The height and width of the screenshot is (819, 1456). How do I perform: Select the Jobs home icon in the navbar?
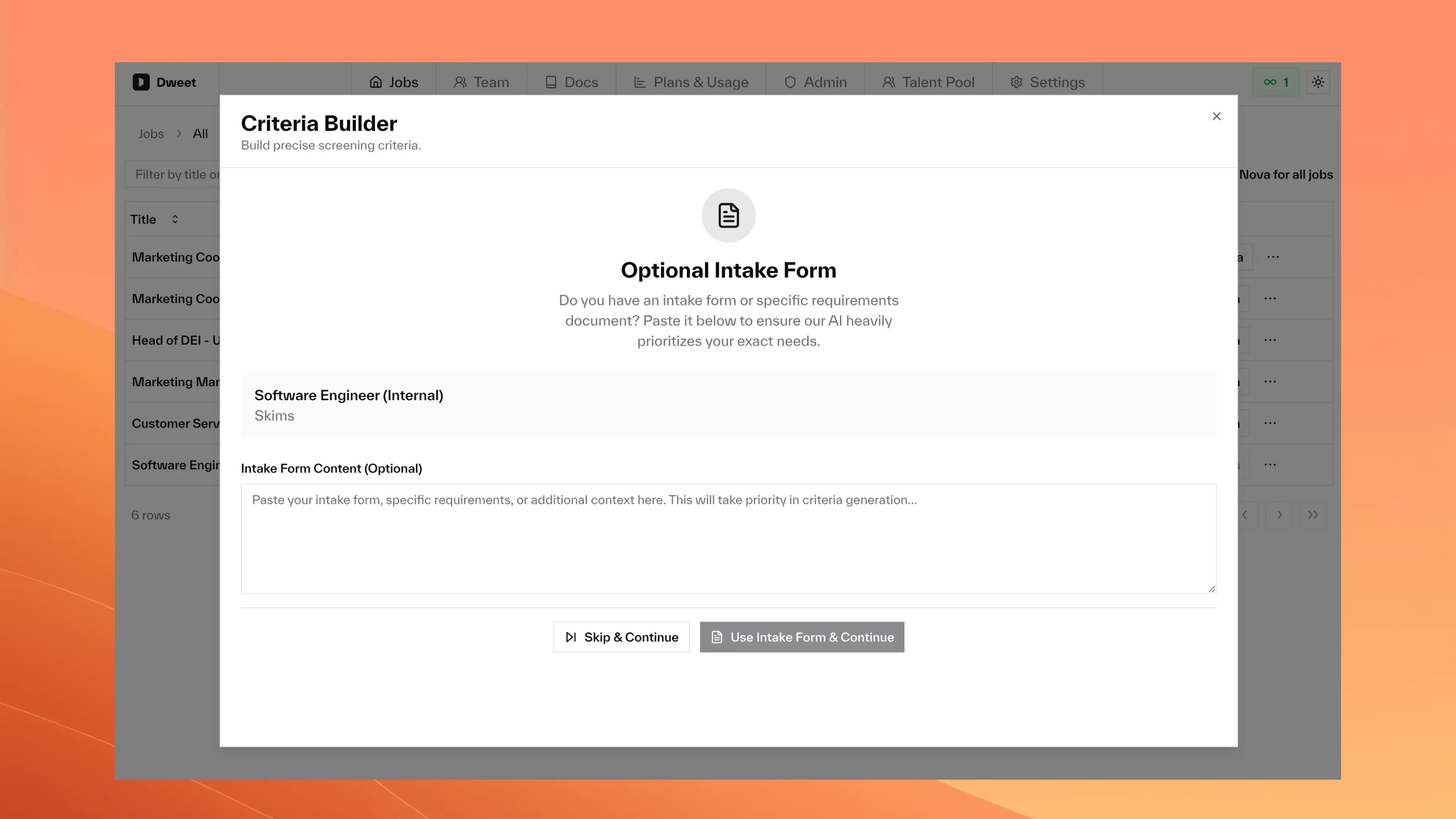377,82
